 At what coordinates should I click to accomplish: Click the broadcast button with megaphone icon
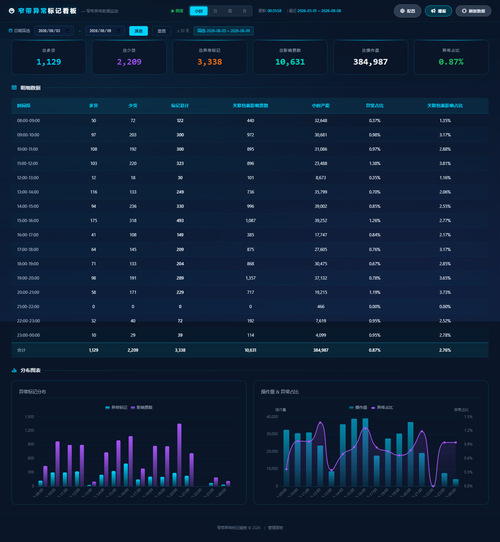[438, 11]
